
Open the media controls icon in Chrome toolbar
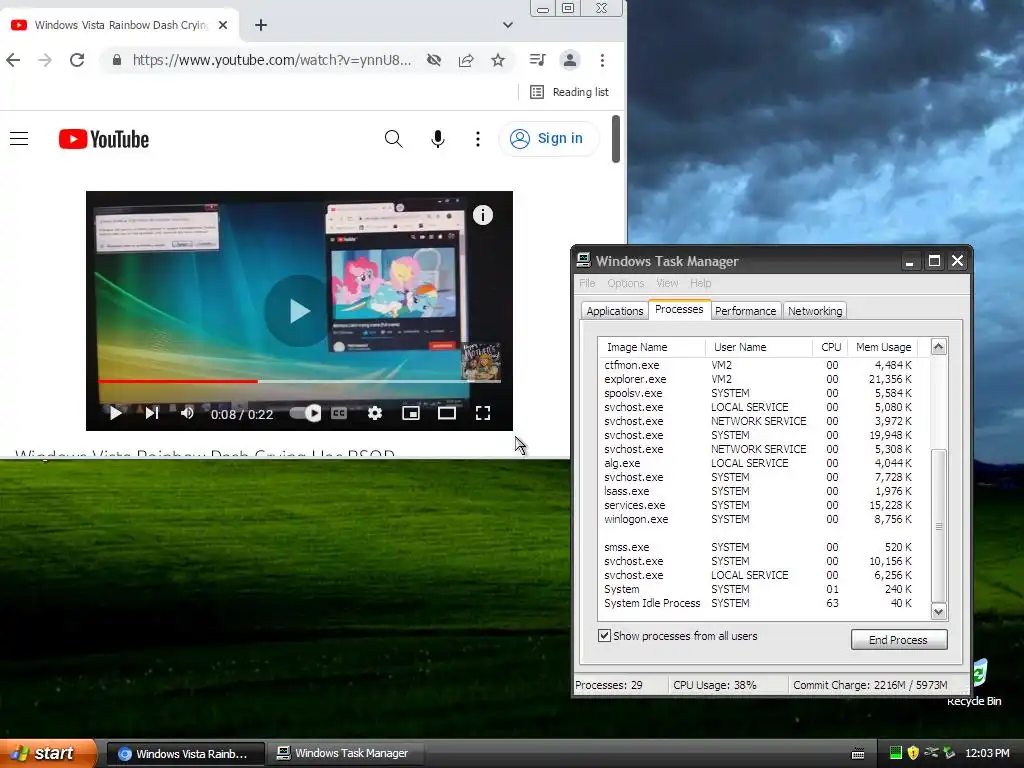[537, 60]
